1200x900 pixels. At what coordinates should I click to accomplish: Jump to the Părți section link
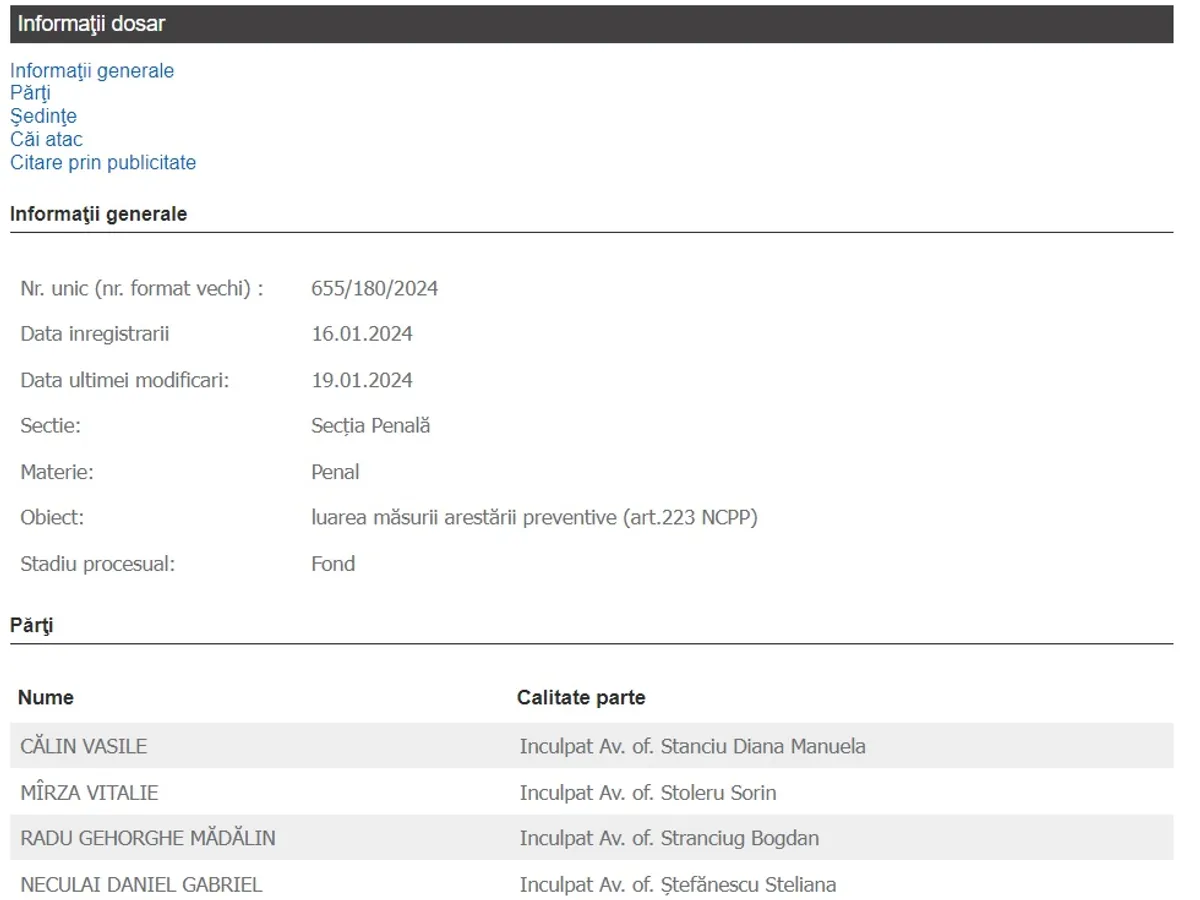[x=30, y=94]
